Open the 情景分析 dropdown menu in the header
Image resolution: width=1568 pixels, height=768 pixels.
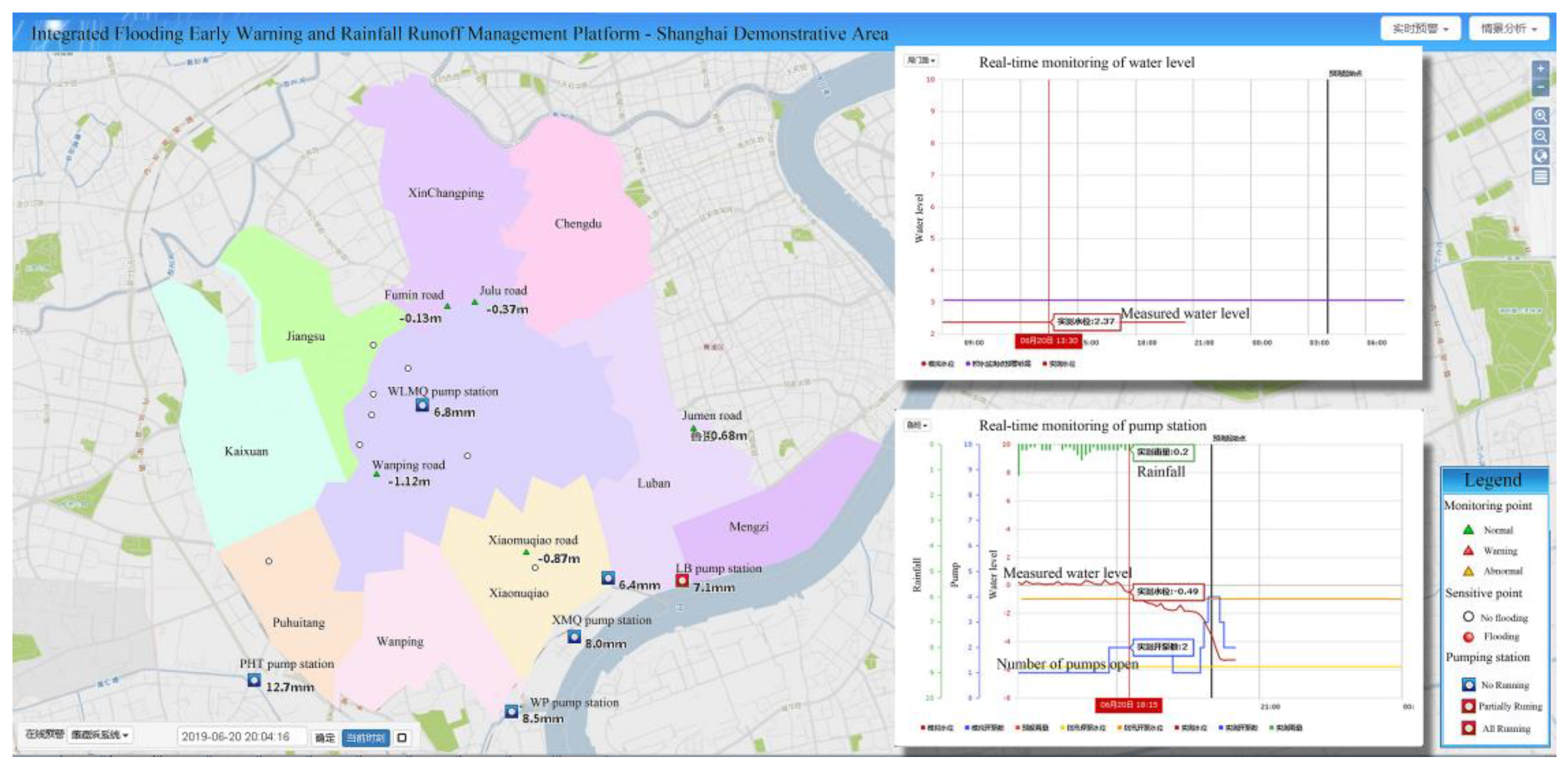tap(1508, 29)
